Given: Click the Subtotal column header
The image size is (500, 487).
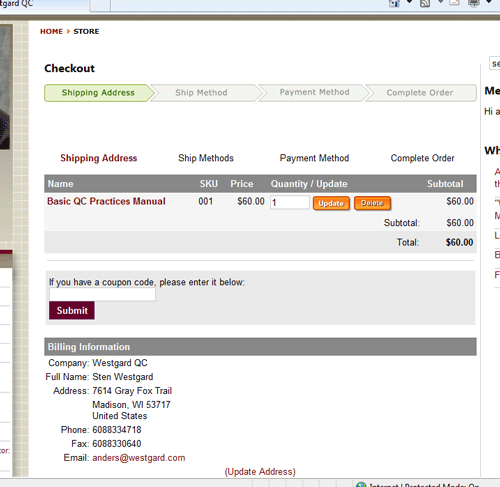Looking at the screenshot, I should pyautogui.click(x=445, y=184).
